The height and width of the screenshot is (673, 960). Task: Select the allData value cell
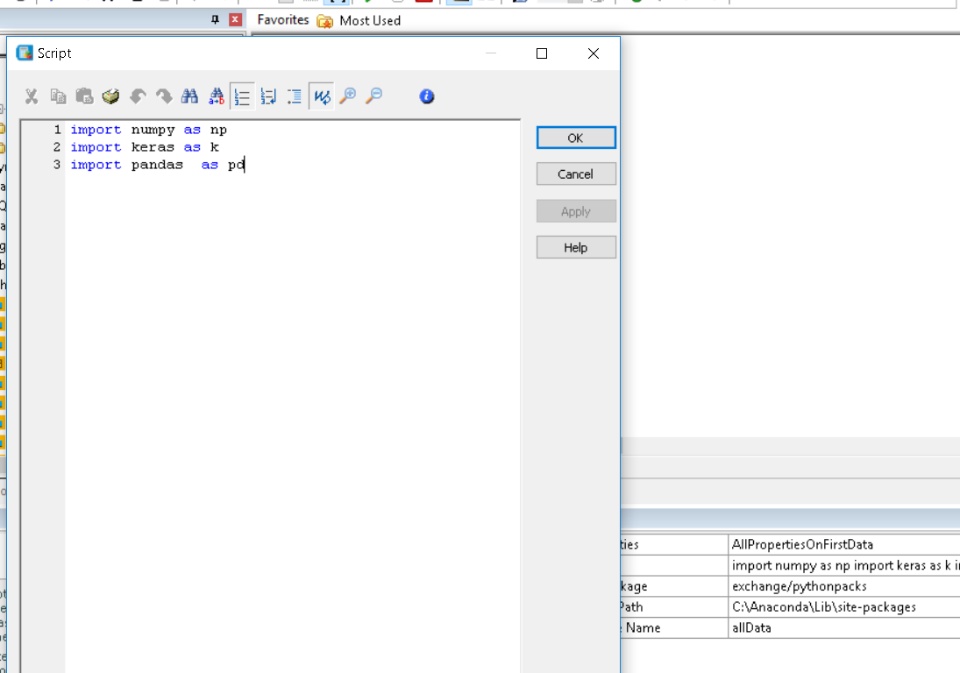(844, 628)
